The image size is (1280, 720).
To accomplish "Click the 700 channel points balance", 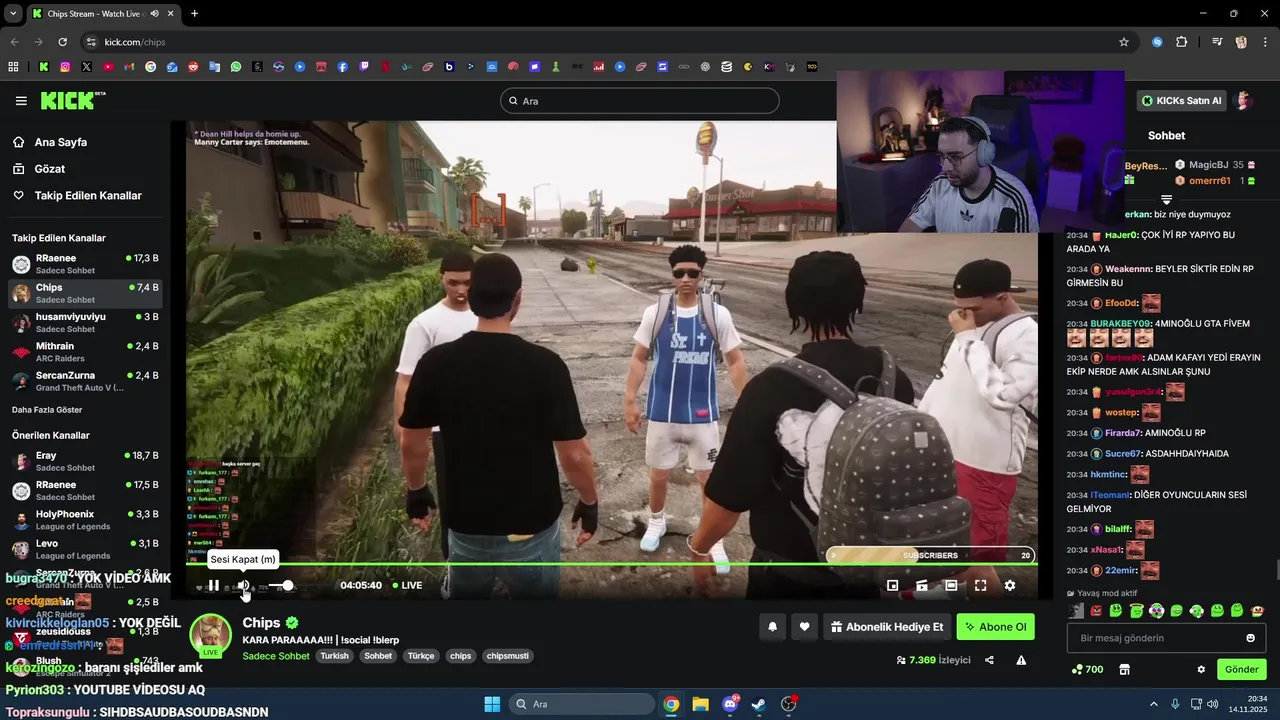I will pos(1087,669).
